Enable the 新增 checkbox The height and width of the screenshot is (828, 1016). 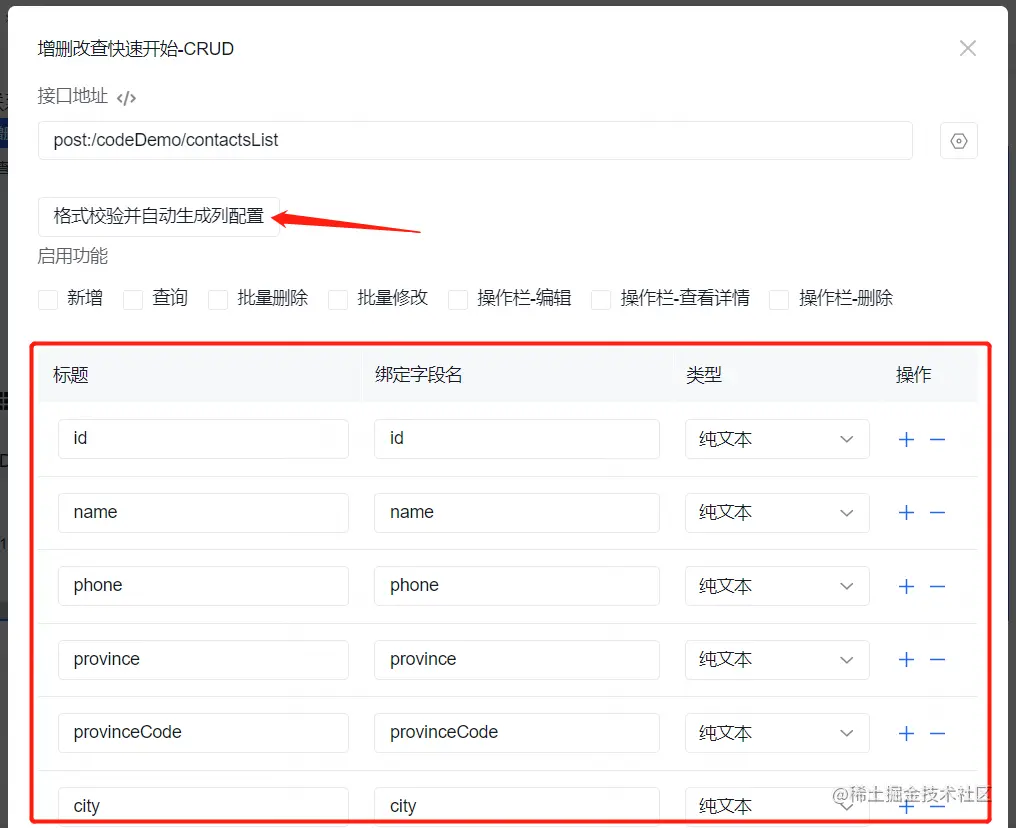[x=46, y=298]
